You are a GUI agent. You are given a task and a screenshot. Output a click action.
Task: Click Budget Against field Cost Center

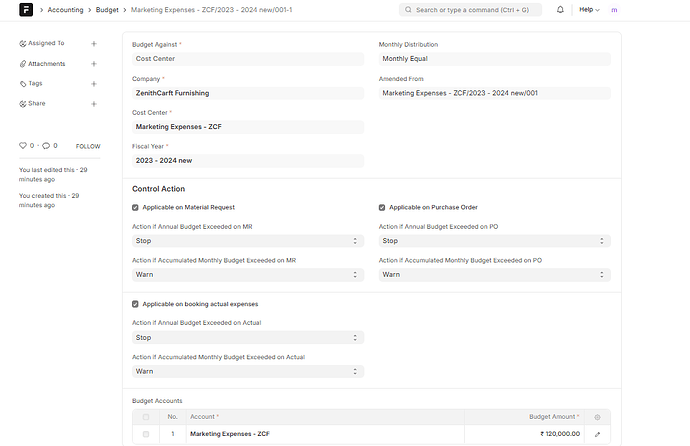click(x=248, y=58)
